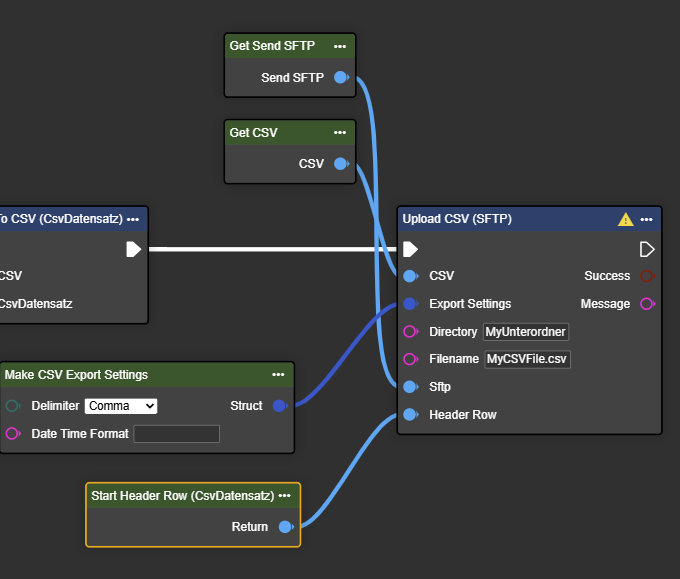Image resolution: width=680 pixels, height=579 pixels.
Task: Click the Directory field with MyUnterordner
Action: point(525,332)
